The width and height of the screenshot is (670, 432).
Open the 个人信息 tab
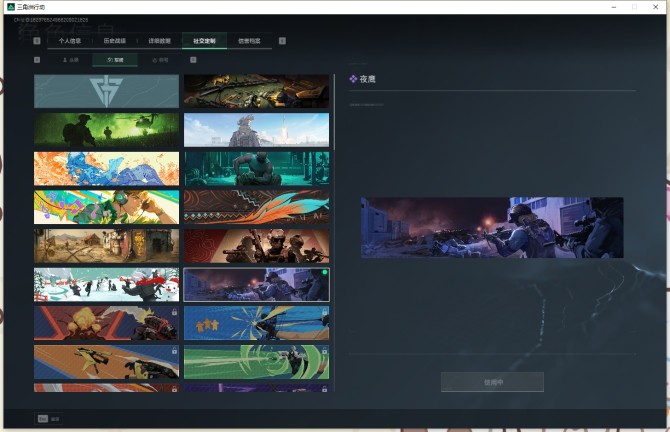(x=70, y=41)
